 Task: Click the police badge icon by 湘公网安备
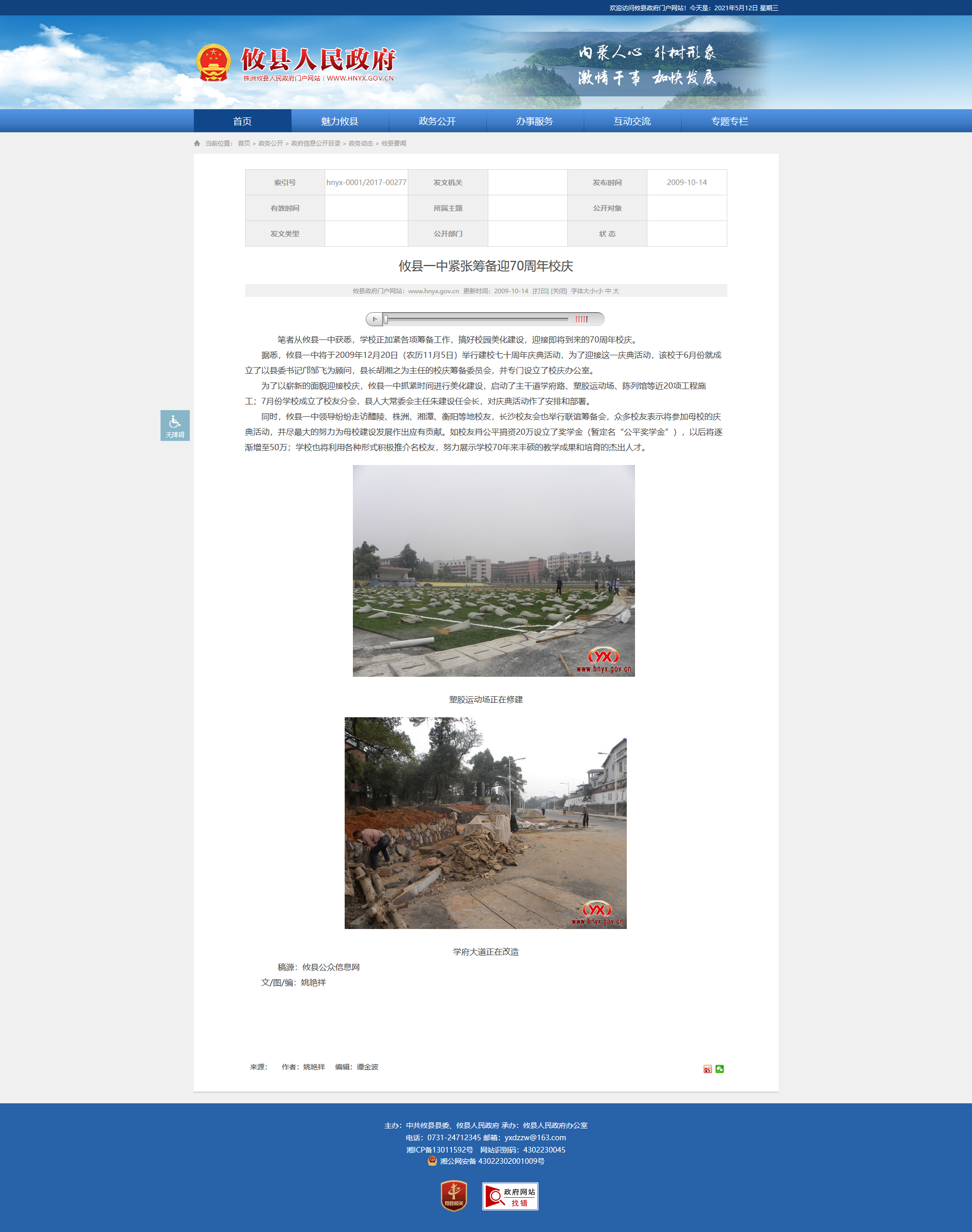point(432,1161)
